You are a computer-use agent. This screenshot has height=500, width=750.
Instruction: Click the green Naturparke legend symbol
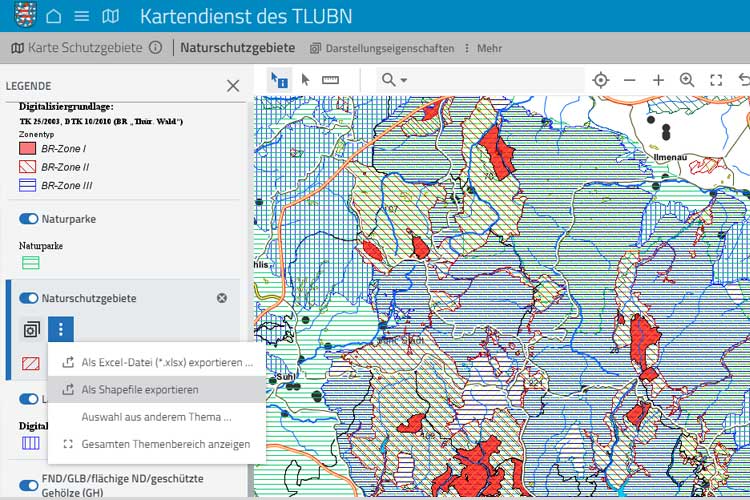(31, 263)
